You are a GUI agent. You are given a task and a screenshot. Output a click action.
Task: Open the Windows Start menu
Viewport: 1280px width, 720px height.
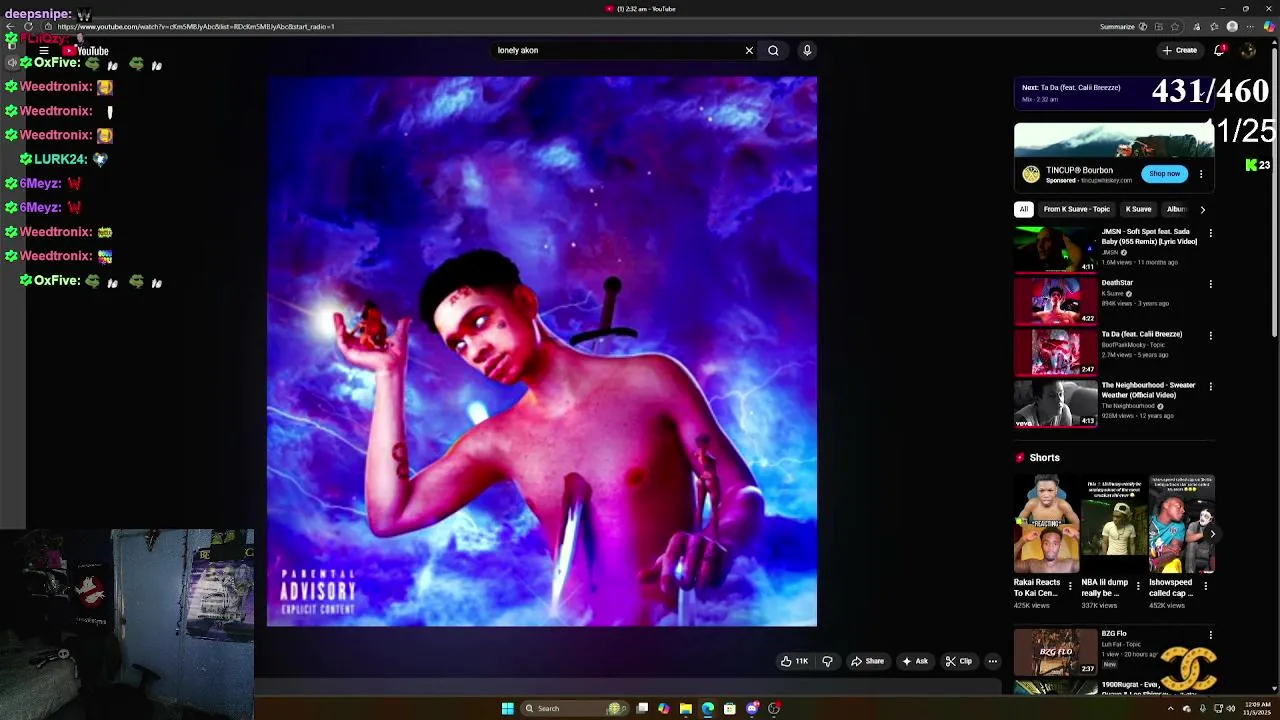pyautogui.click(x=508, y=708)
